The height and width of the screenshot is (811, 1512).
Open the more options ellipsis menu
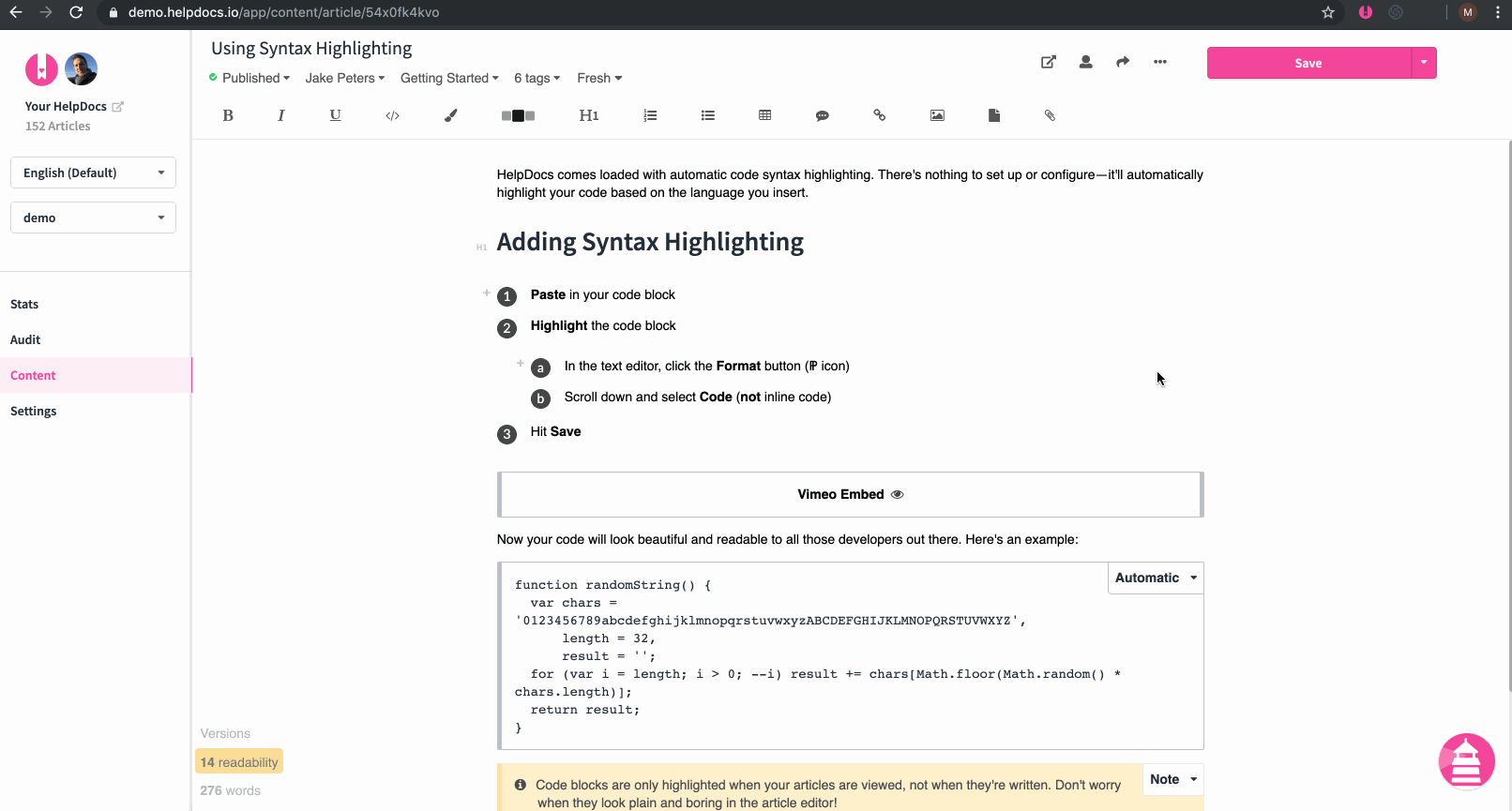tap(1160, 62)
